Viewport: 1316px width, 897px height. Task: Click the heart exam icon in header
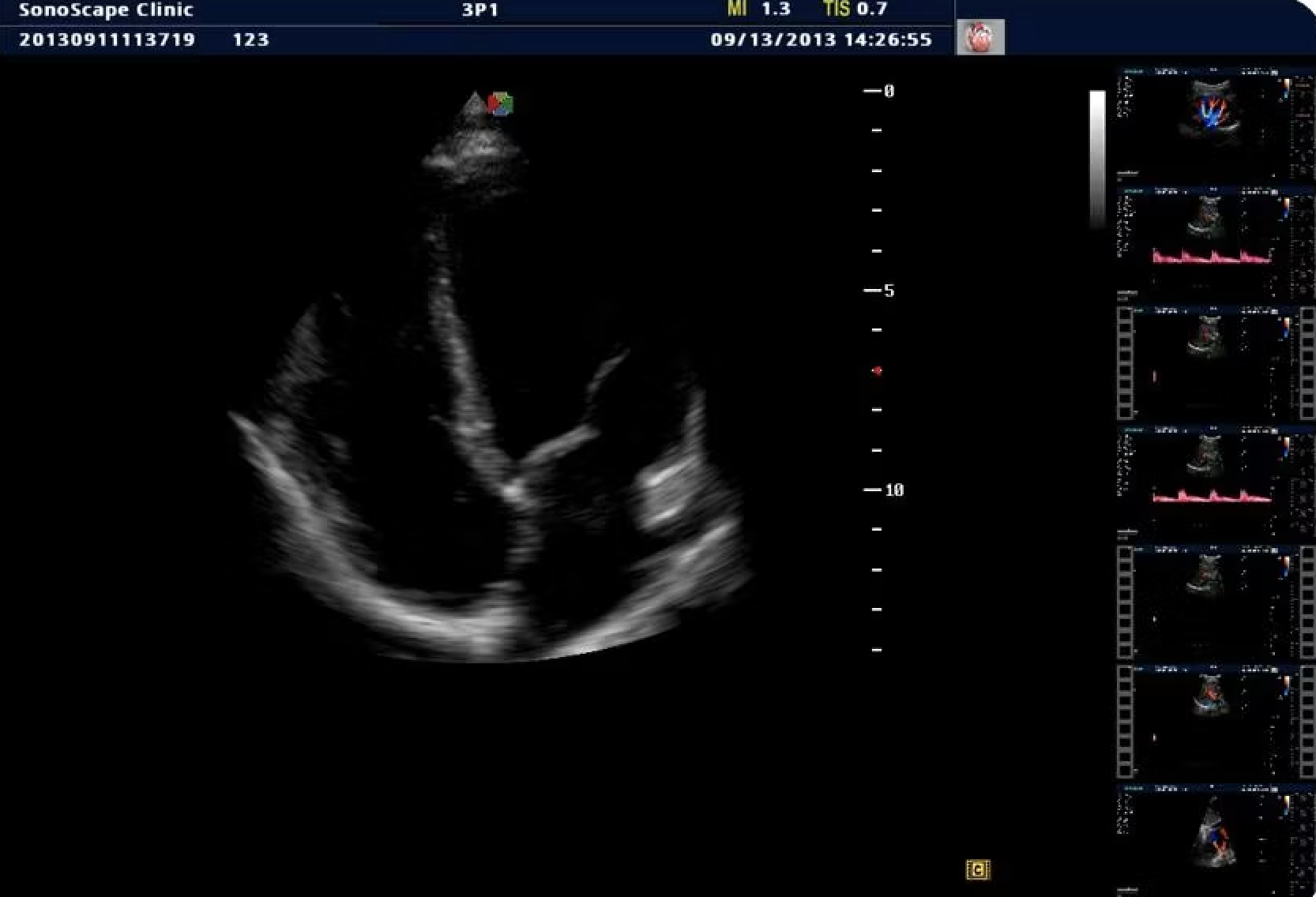coord(980,37)
